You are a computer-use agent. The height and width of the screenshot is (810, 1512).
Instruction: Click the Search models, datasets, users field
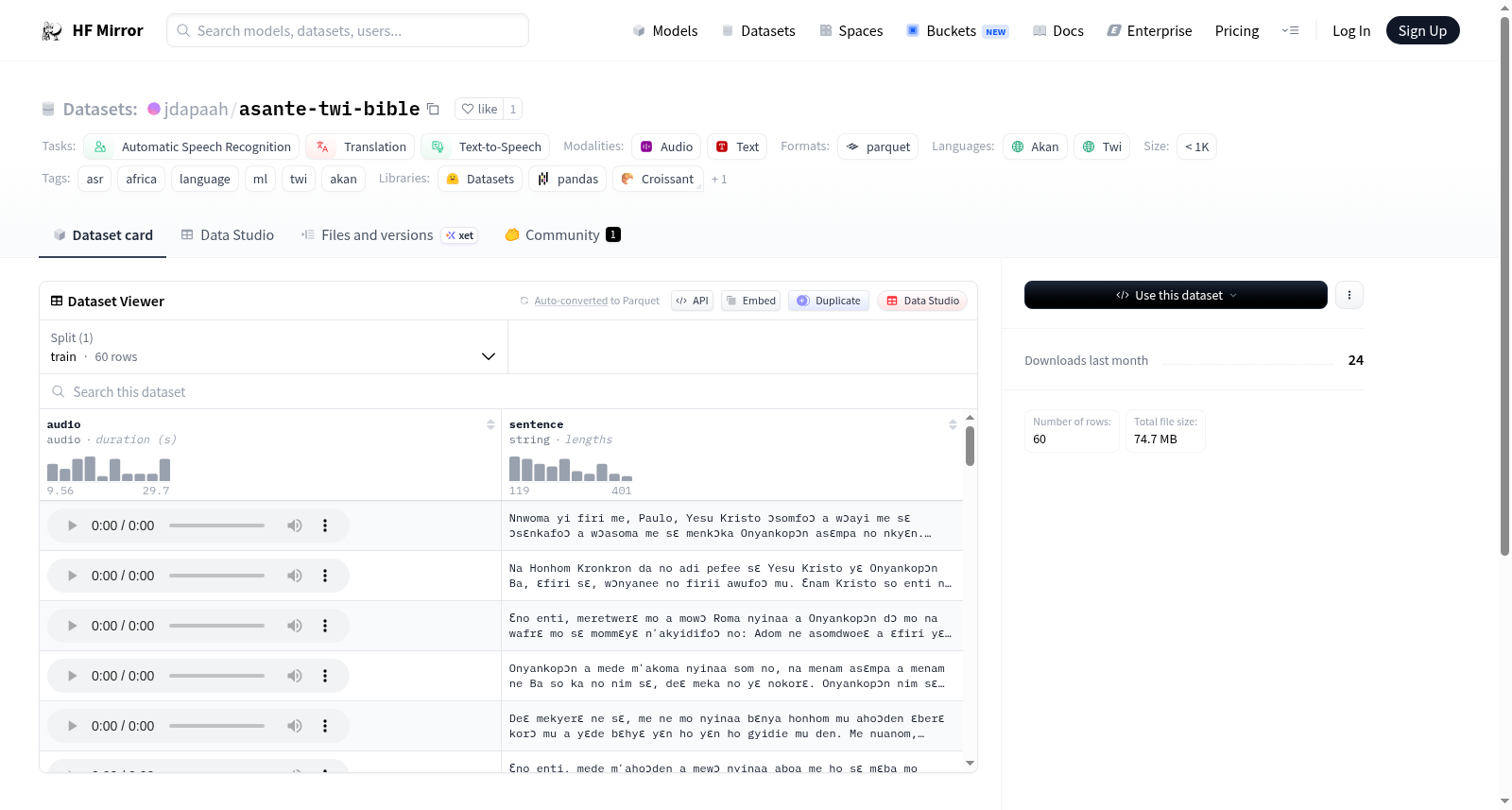tap(348, 30)
